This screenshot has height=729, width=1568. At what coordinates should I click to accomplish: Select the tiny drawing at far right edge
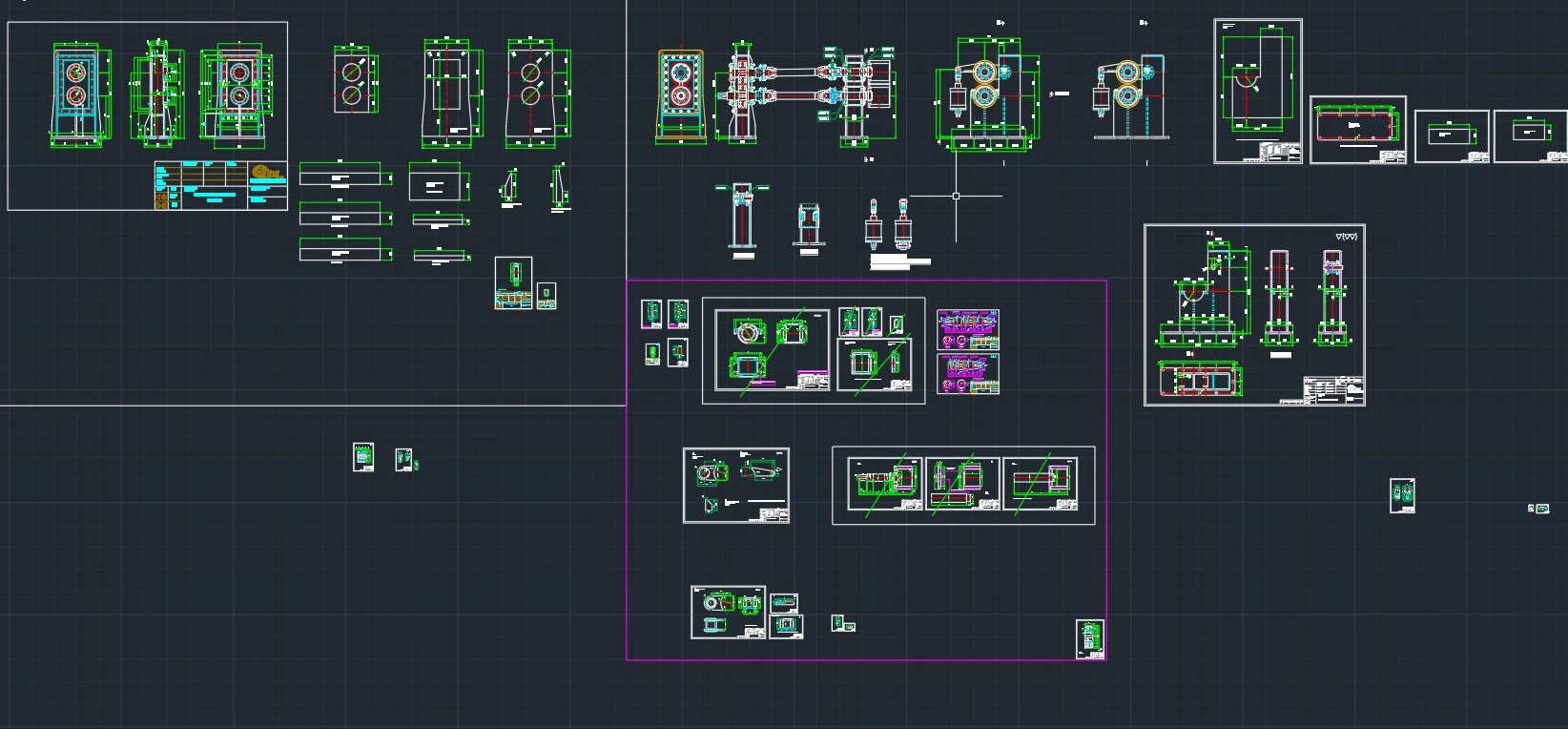coord(1538,509)
